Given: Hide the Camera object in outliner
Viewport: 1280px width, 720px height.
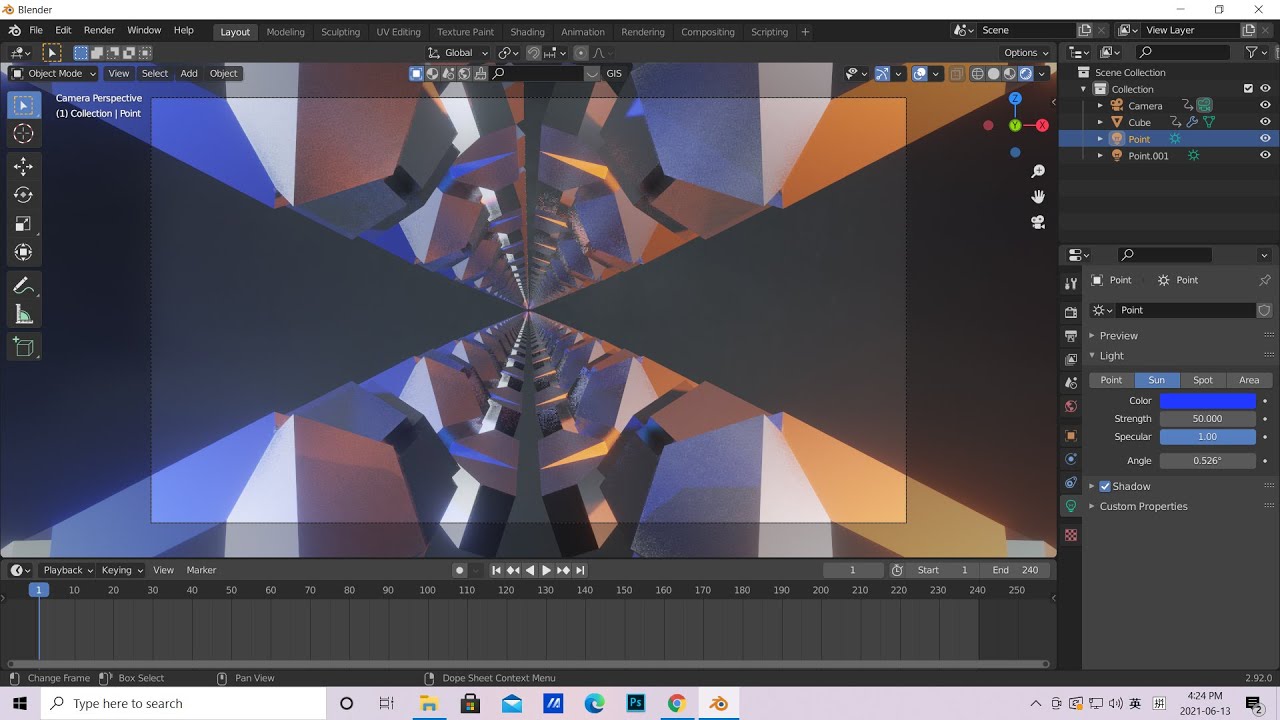Looking at the screenshot, I should (x=1265, y=106).
